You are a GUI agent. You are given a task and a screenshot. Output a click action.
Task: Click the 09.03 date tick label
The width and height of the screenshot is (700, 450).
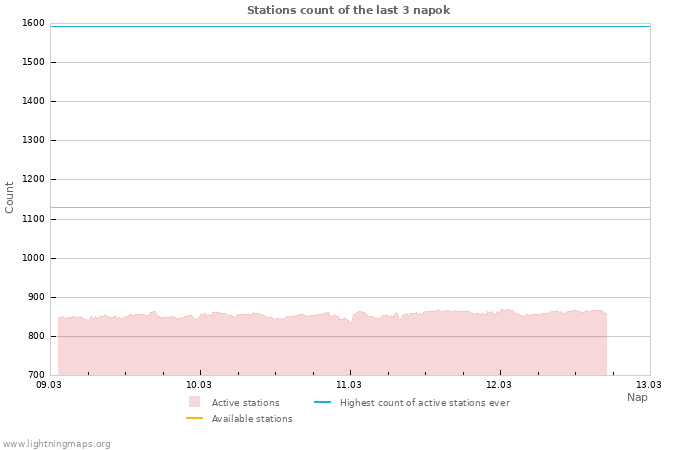[x=49, y=384]
